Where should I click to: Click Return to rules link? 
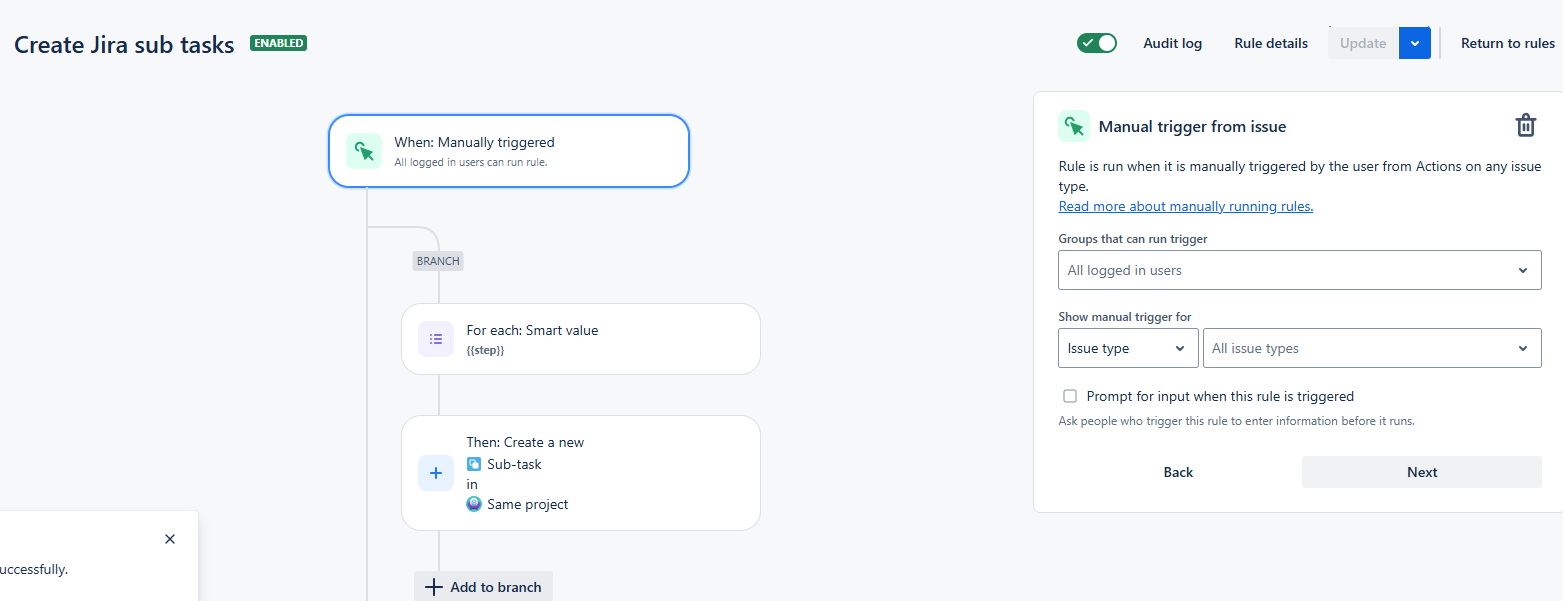1508,43
